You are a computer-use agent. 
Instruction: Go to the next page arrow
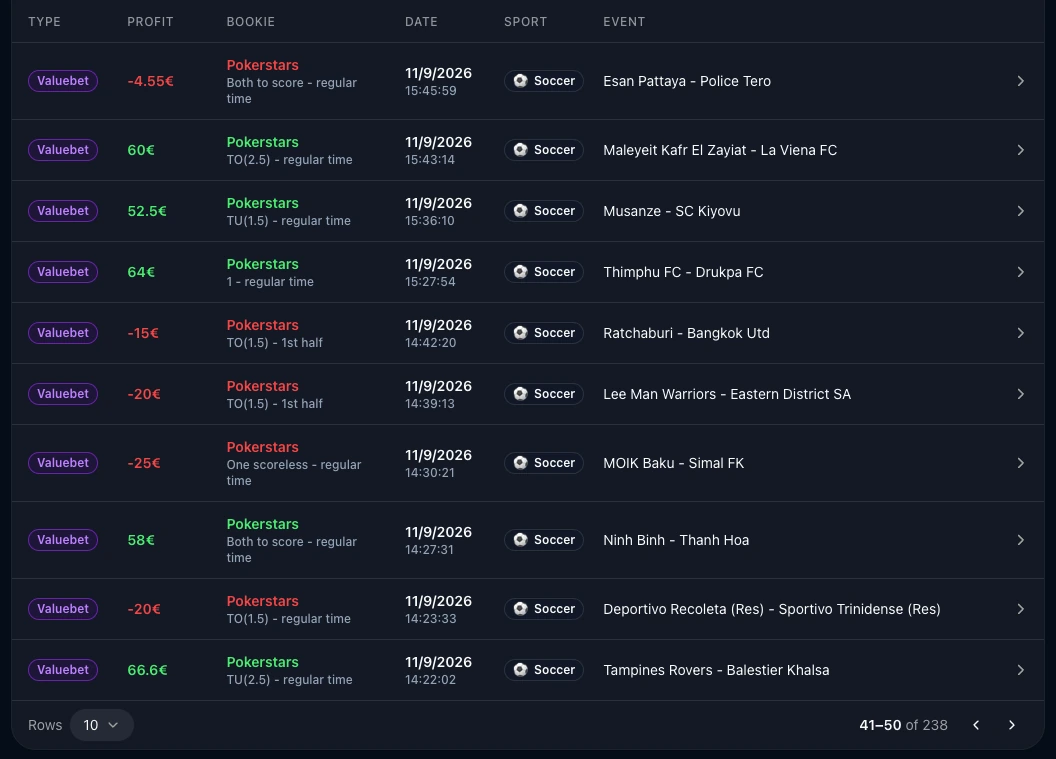coord(1012,725)
